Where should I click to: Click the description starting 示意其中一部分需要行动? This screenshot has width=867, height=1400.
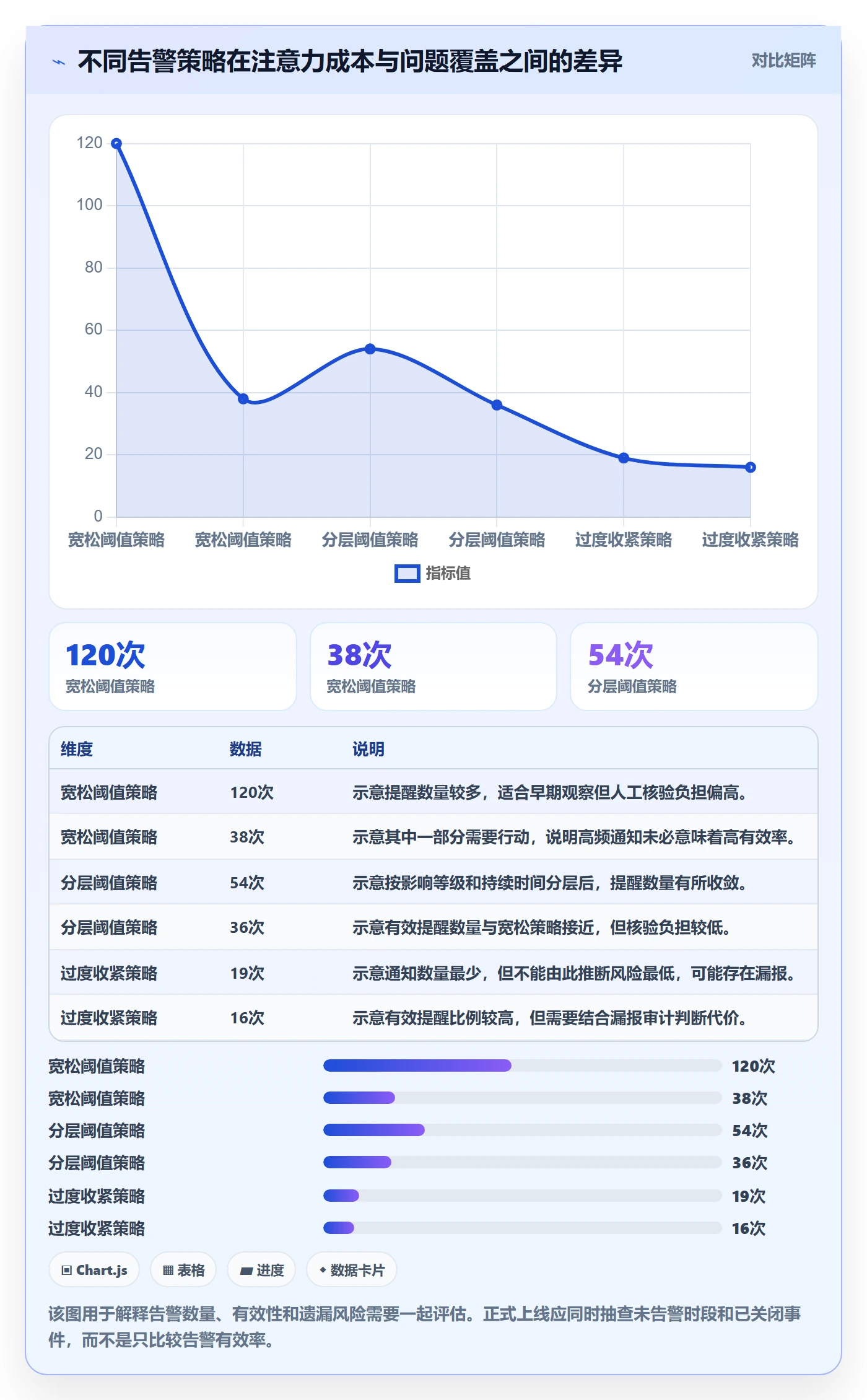[x=574, y=837]
